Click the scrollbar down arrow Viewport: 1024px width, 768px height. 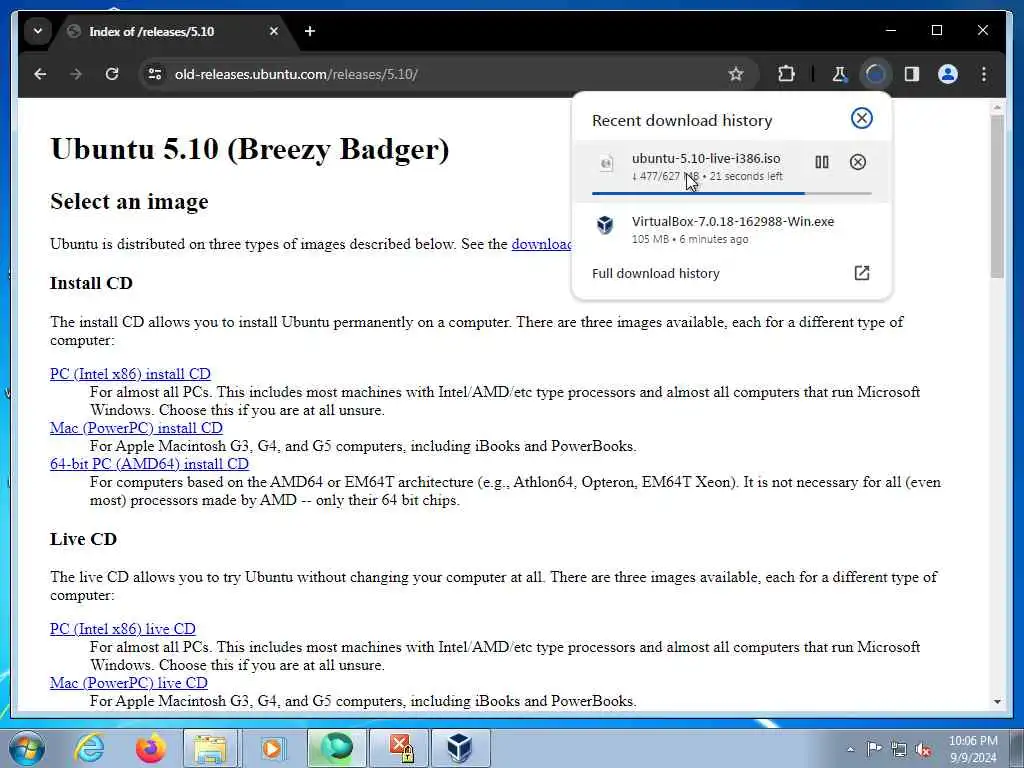[x=997, y=702]
